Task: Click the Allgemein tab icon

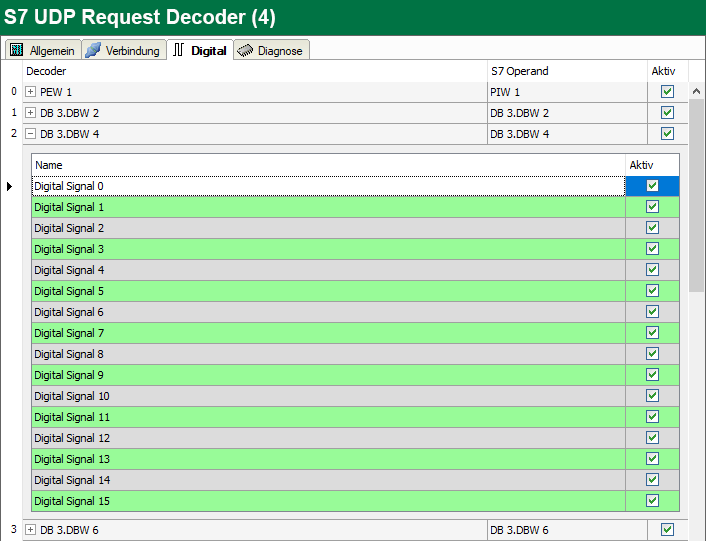Action: (x=17, y=50)
